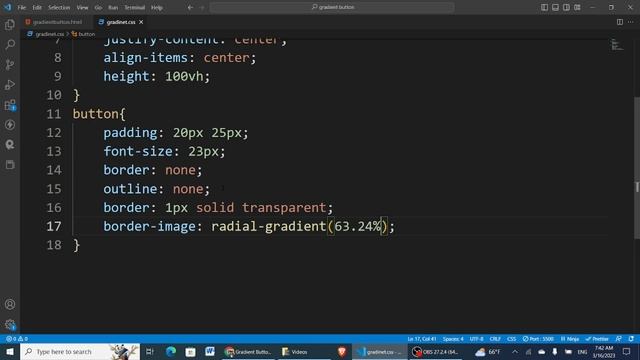640x360 pixels.
Task: Open the activity bar icon below the lightning bolt
Action: click(x=10, y=144)
